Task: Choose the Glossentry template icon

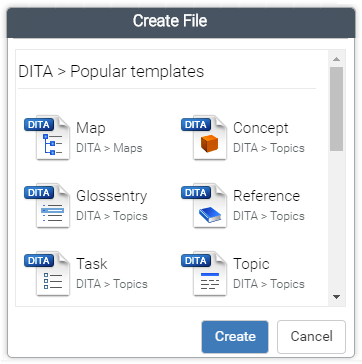Action: pyautogui.click(x=47, y=206)
